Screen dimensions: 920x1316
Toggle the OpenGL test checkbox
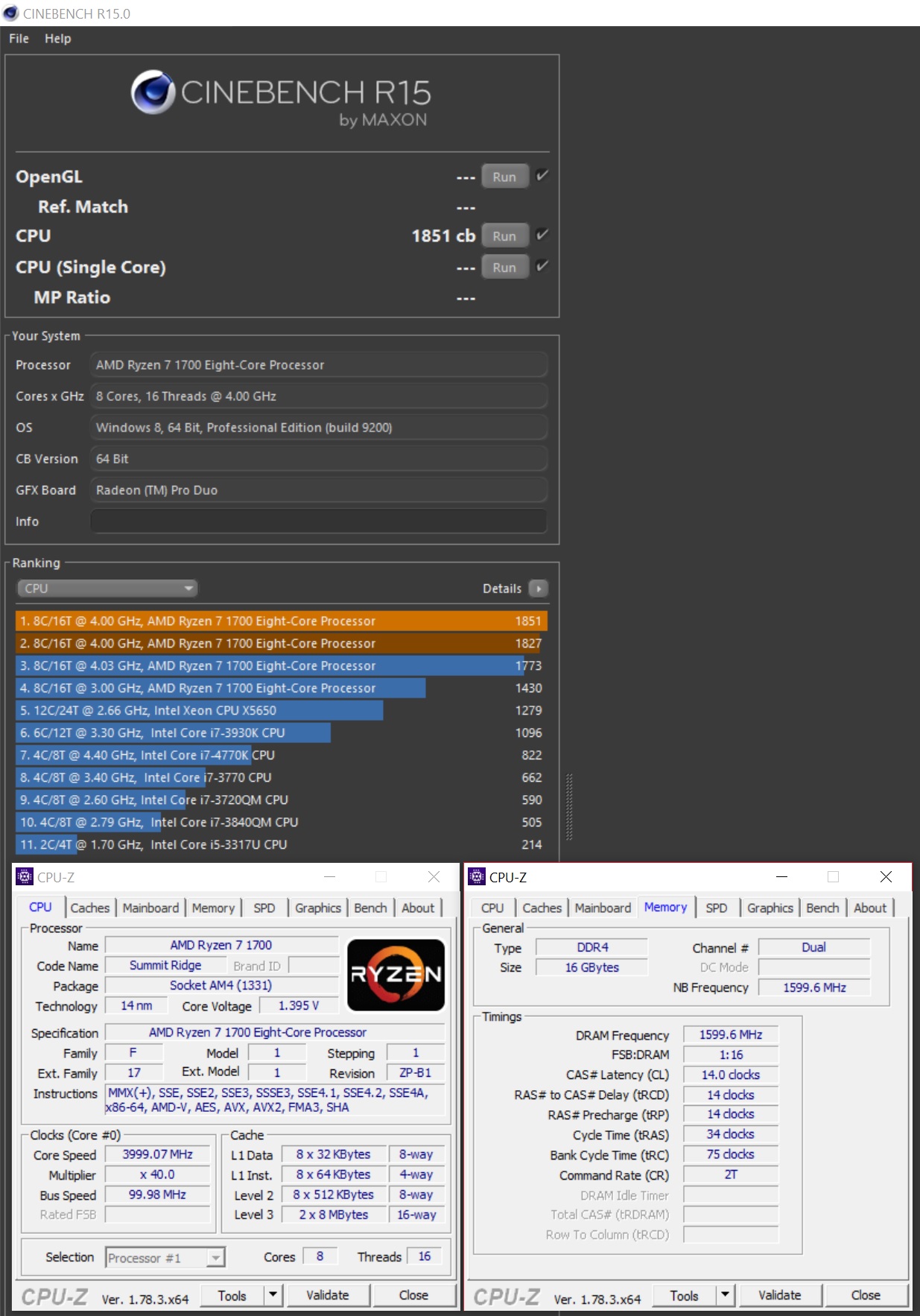point(542,176)
